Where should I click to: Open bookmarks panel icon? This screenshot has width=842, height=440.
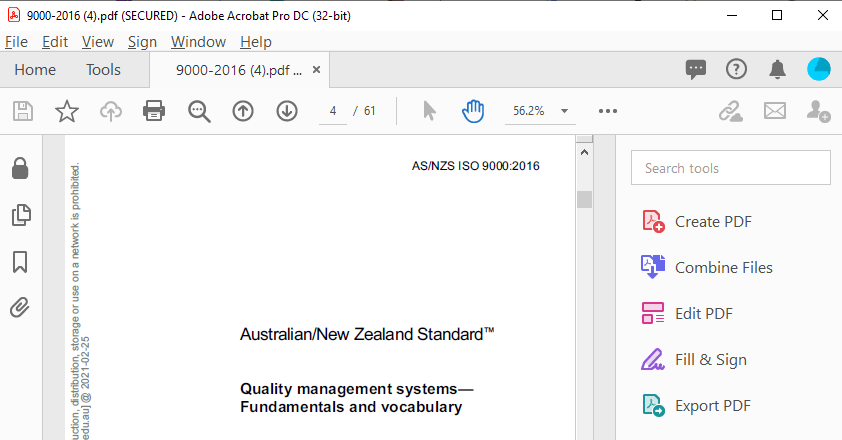[x=20, y=262]
